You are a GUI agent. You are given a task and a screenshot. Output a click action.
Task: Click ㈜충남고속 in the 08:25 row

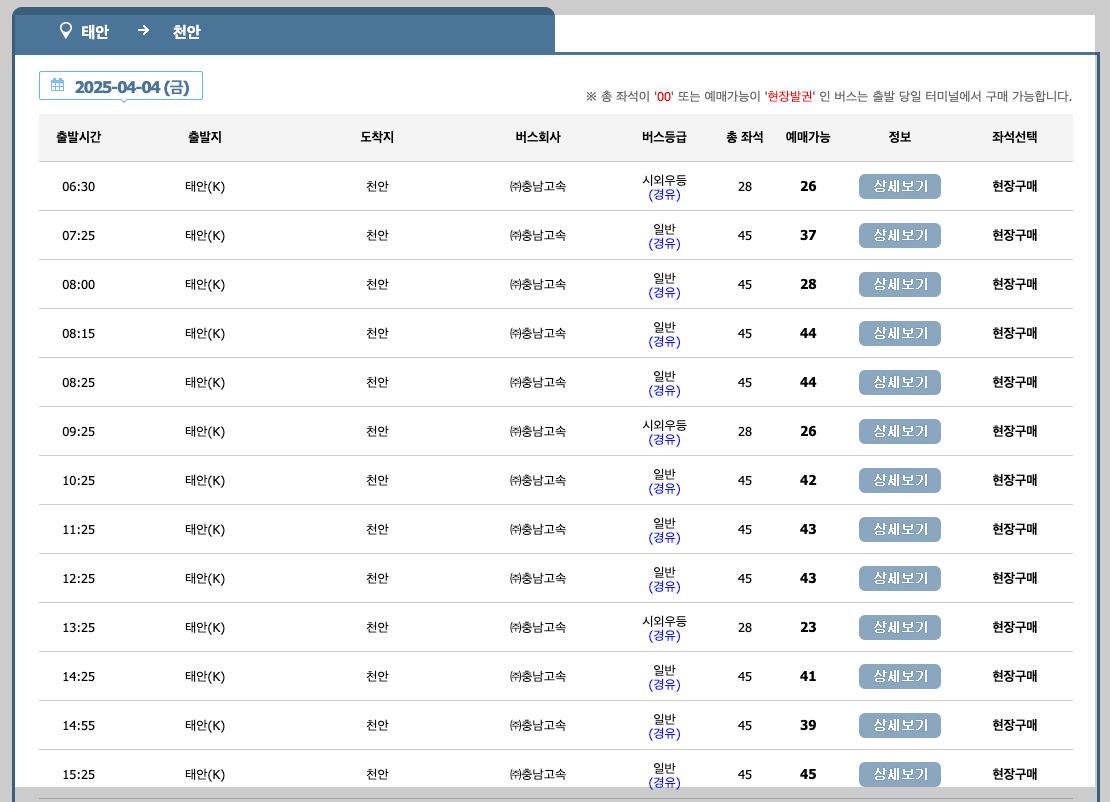[538, 382]
